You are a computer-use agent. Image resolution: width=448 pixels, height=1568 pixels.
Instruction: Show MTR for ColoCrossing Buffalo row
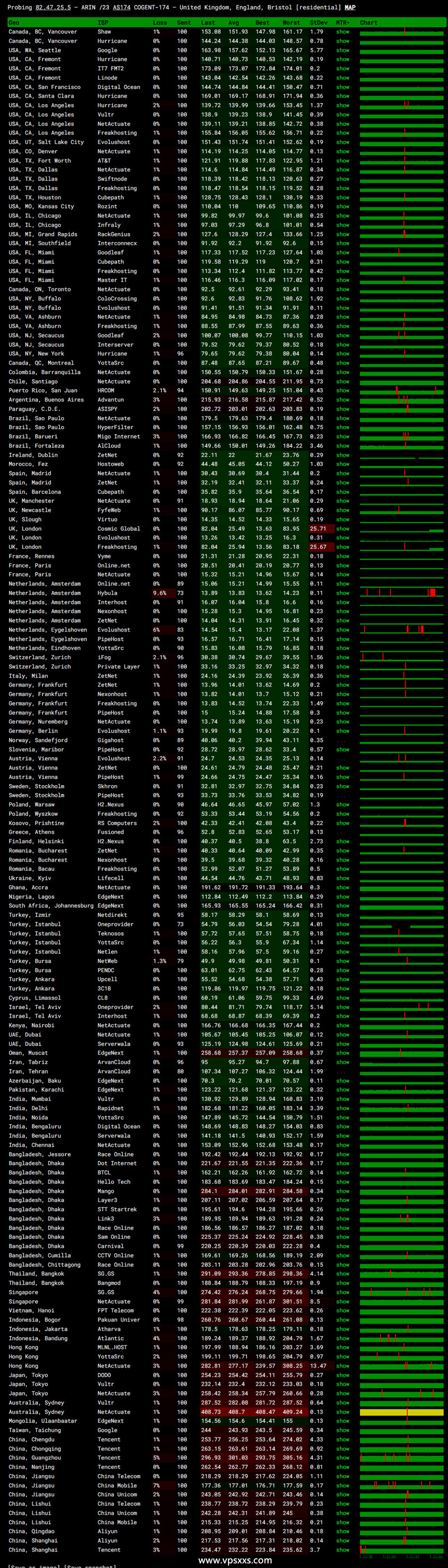pos(343,299)
